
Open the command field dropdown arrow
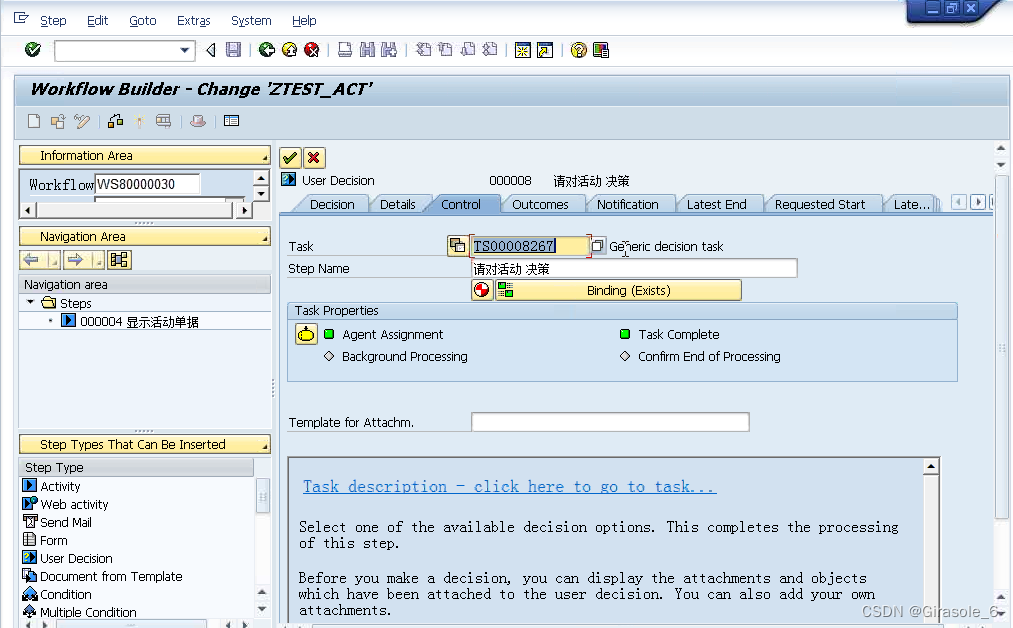185,50
